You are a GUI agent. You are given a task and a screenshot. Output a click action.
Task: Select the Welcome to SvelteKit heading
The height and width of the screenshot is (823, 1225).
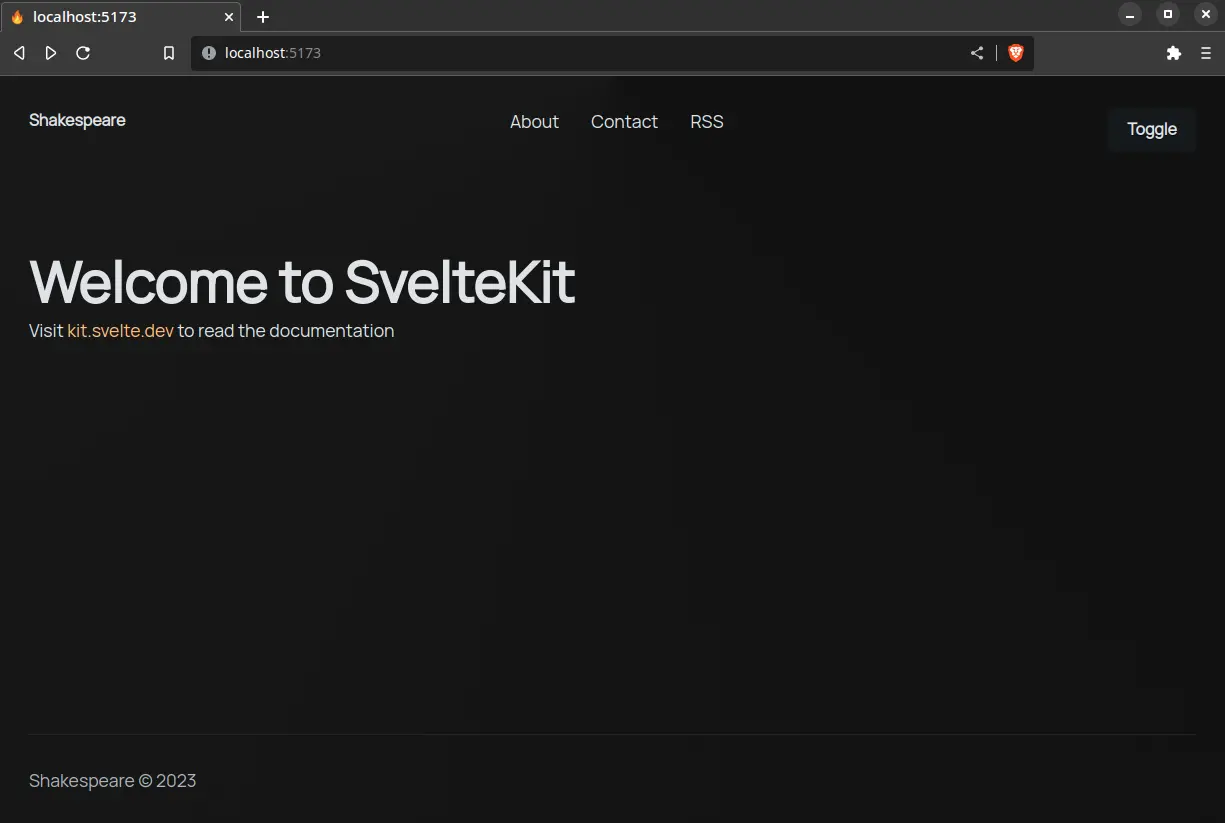click(302, 281)
